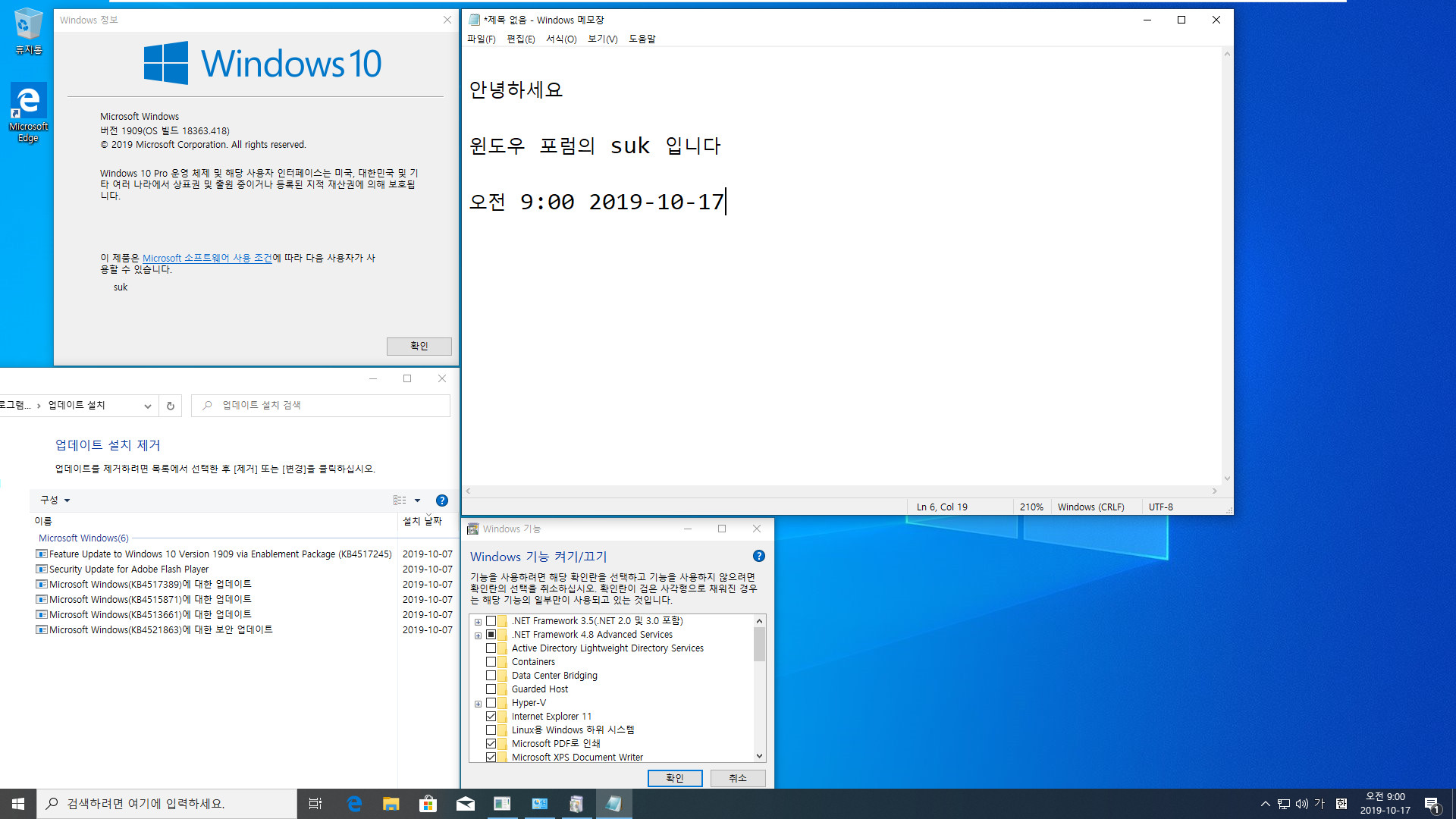This screenshot has height=819, width=1456.
Task: Click 확인 in Windows 정보 dialog
Action: [x=419, y=346]
